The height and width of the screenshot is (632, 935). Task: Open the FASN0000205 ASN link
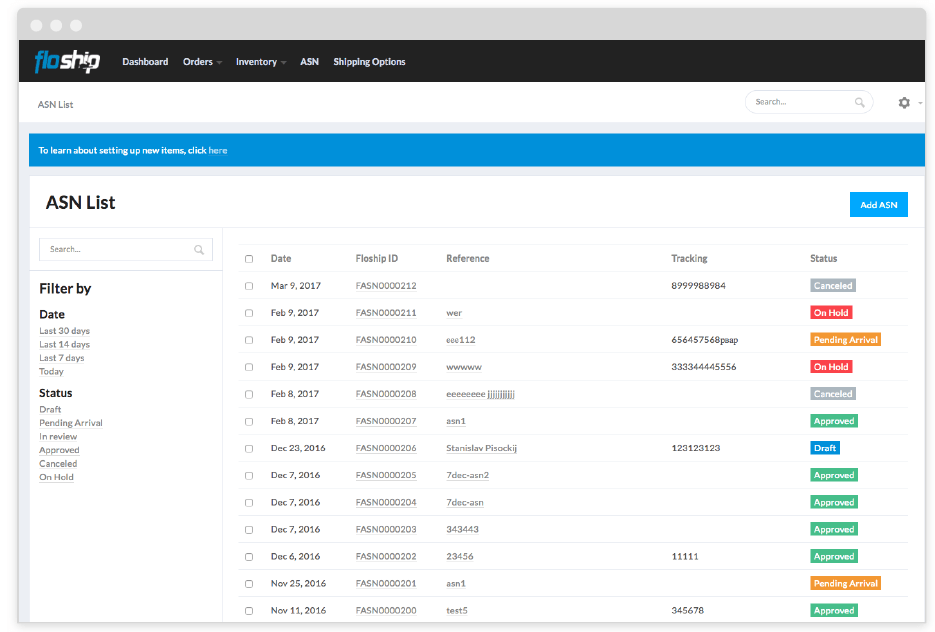pos(385,475)
